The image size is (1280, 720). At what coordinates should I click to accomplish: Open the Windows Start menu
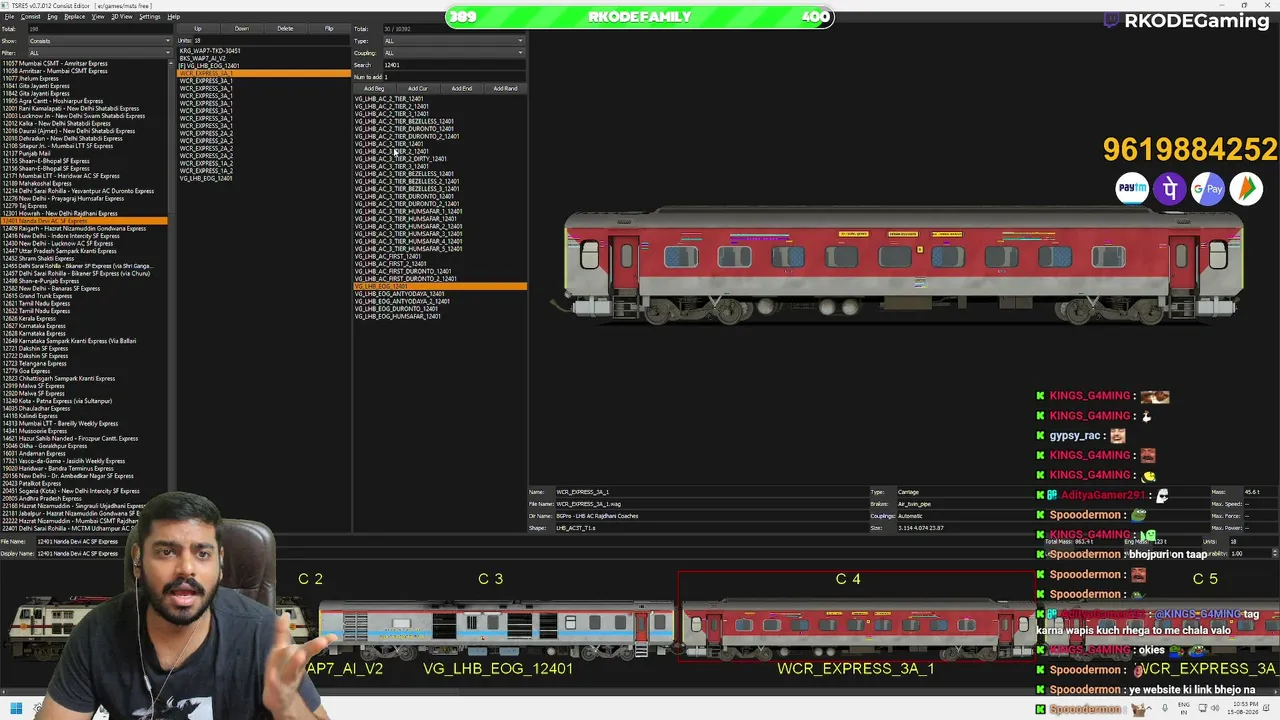(x=16, y=709)
